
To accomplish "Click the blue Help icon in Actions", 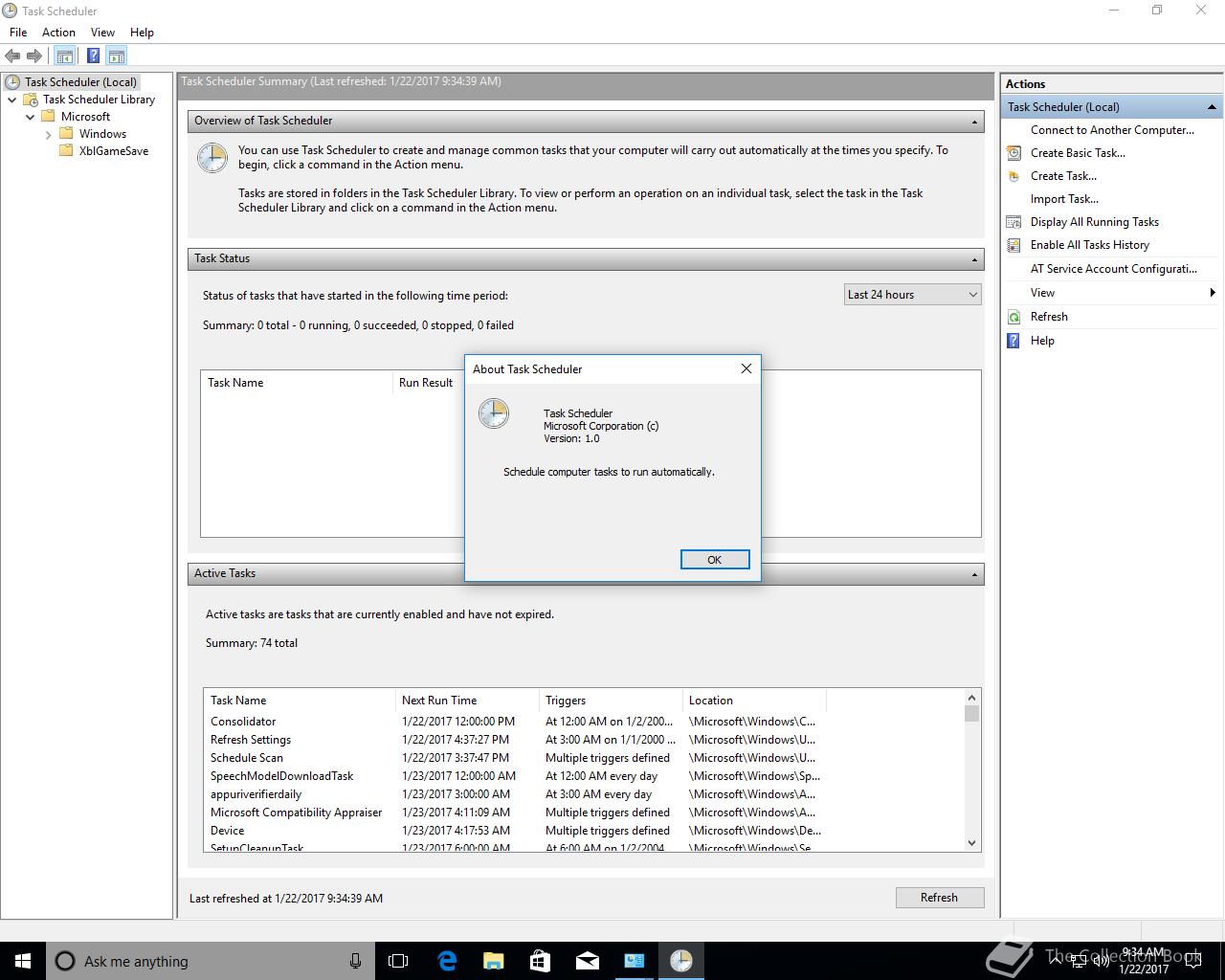I will pos(1013,341).
